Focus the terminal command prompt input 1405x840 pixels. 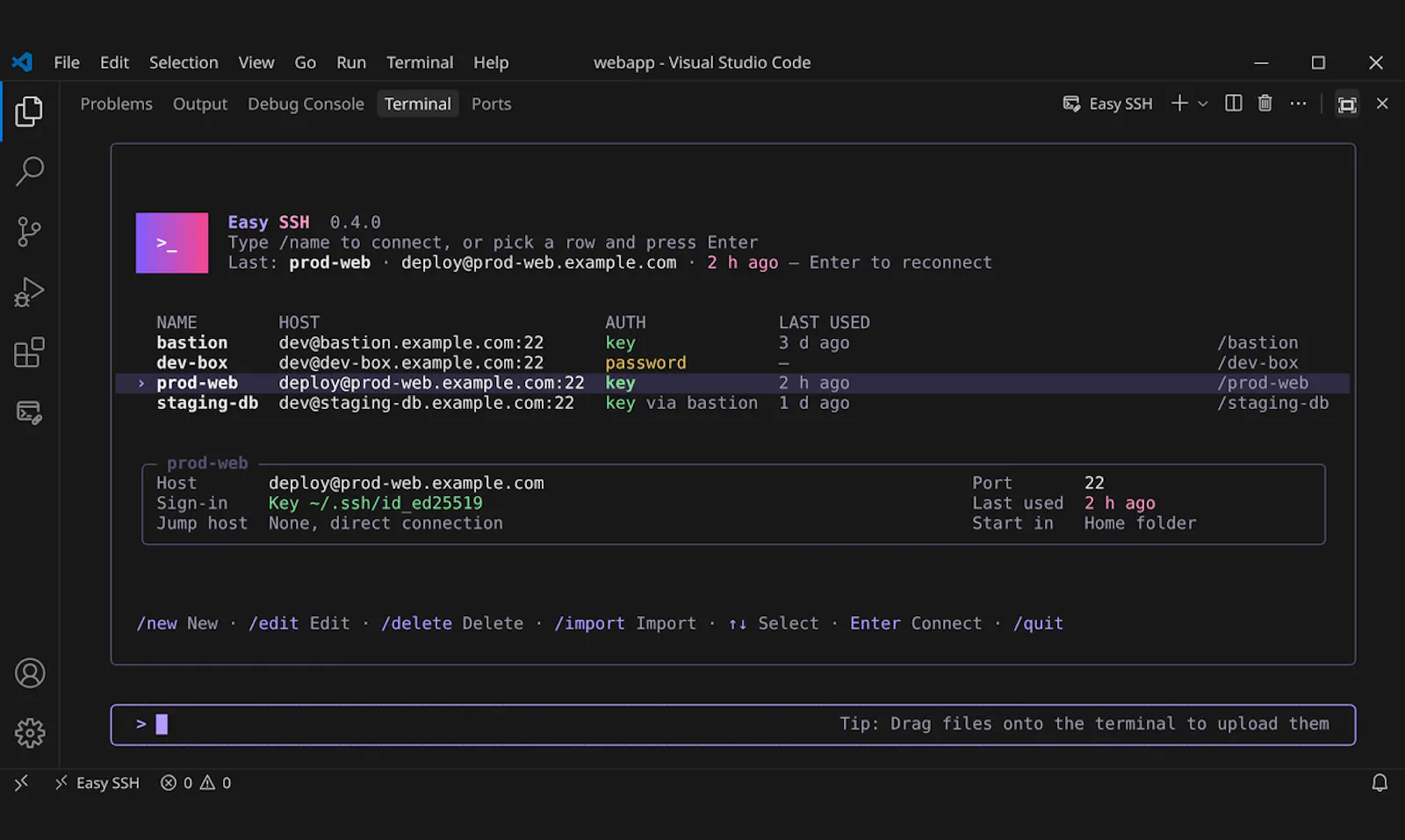point(733,725)
